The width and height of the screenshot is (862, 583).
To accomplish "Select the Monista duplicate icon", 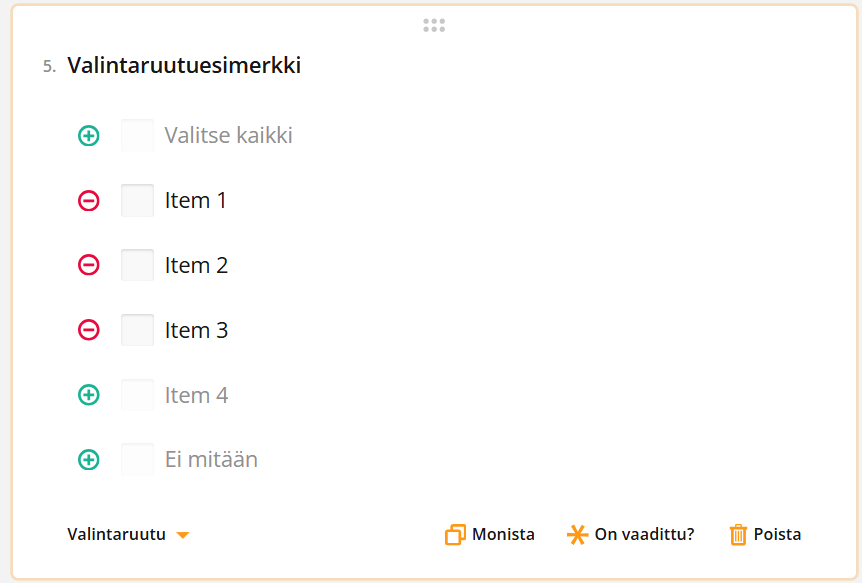I will pyautogui.click(x=455, y=534).
